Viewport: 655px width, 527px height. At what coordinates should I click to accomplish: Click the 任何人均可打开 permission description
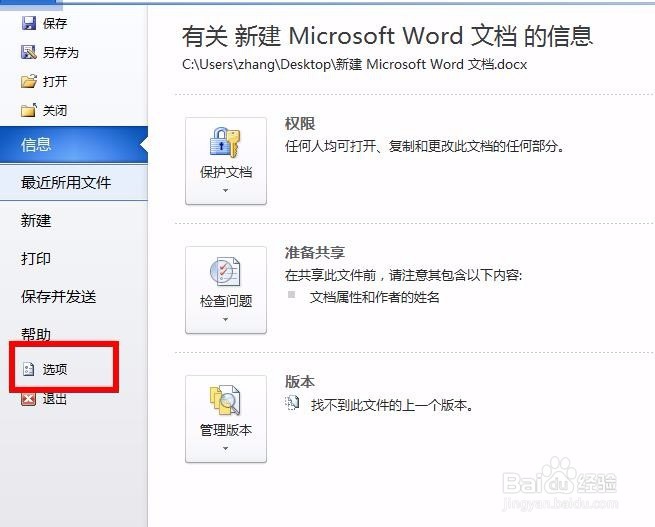(x=424, y=146)
